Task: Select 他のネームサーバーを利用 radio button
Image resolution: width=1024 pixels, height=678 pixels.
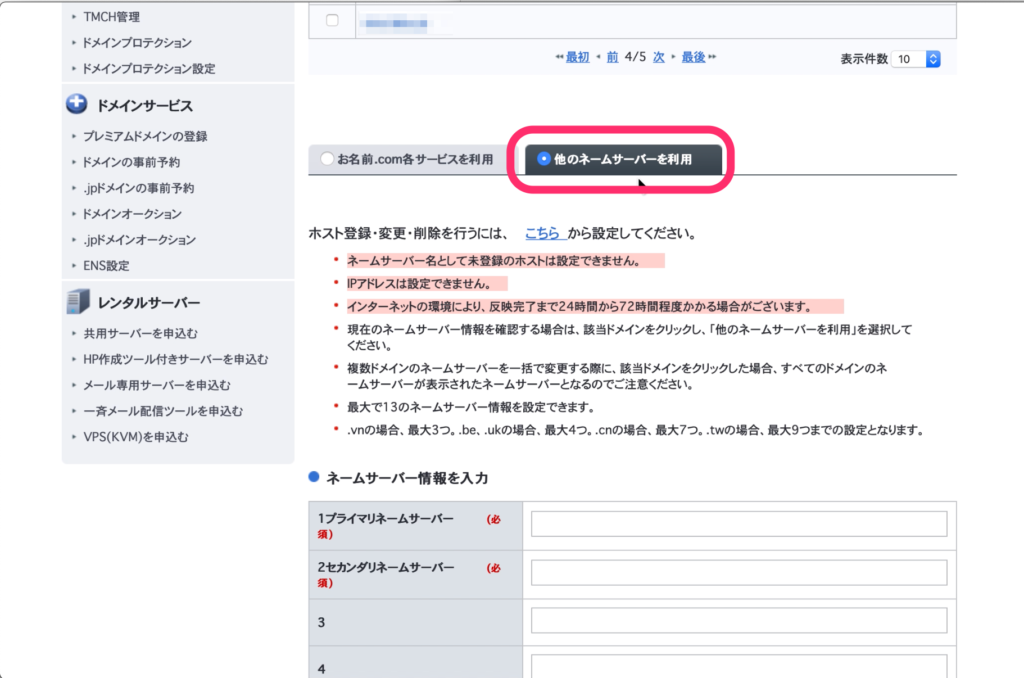Action: pos(543,158)
